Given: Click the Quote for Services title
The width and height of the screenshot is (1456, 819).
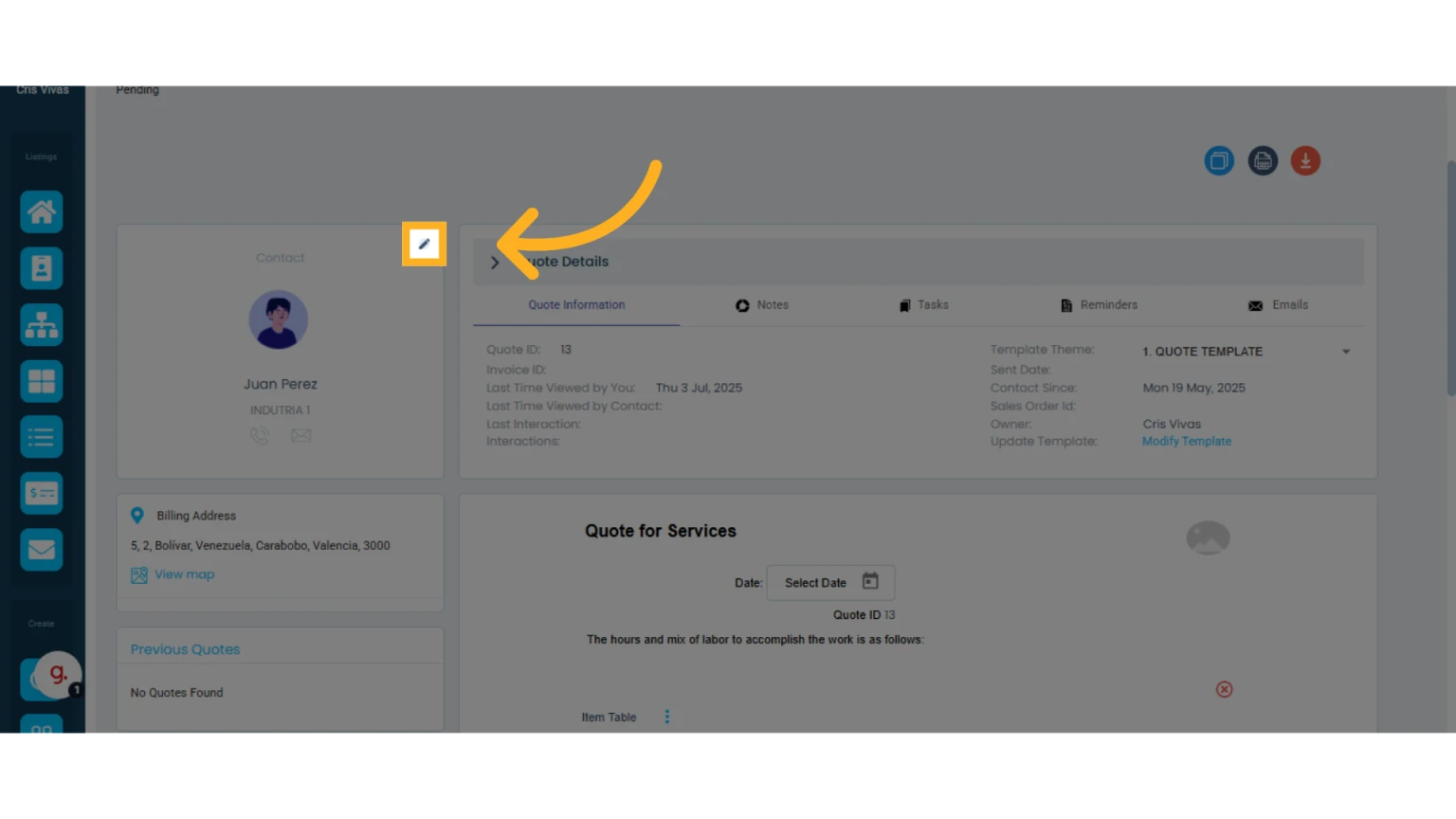Looking at the screenshot, I should (661, 532).
